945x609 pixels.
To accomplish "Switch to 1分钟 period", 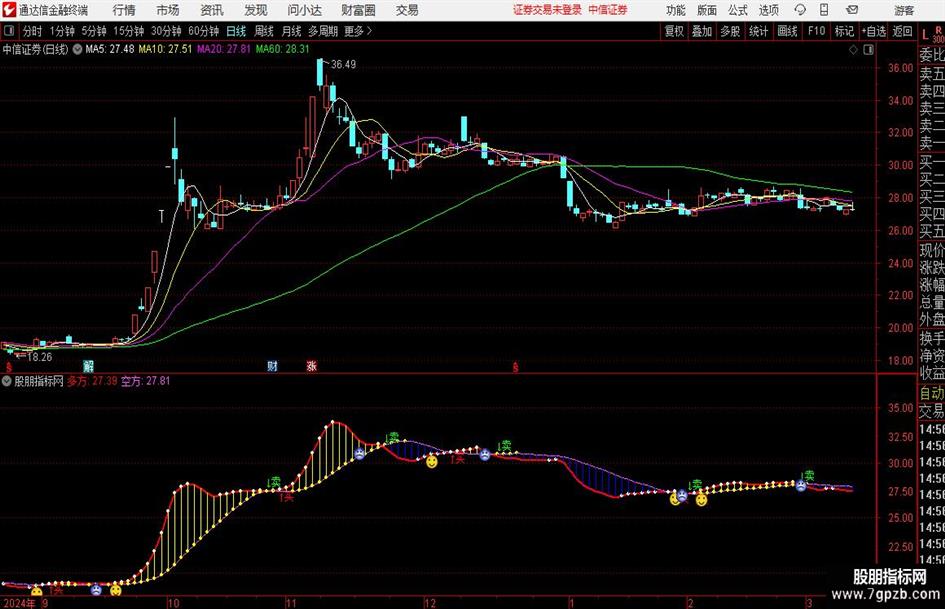I will pyautogui.click(x=62, y=31).
